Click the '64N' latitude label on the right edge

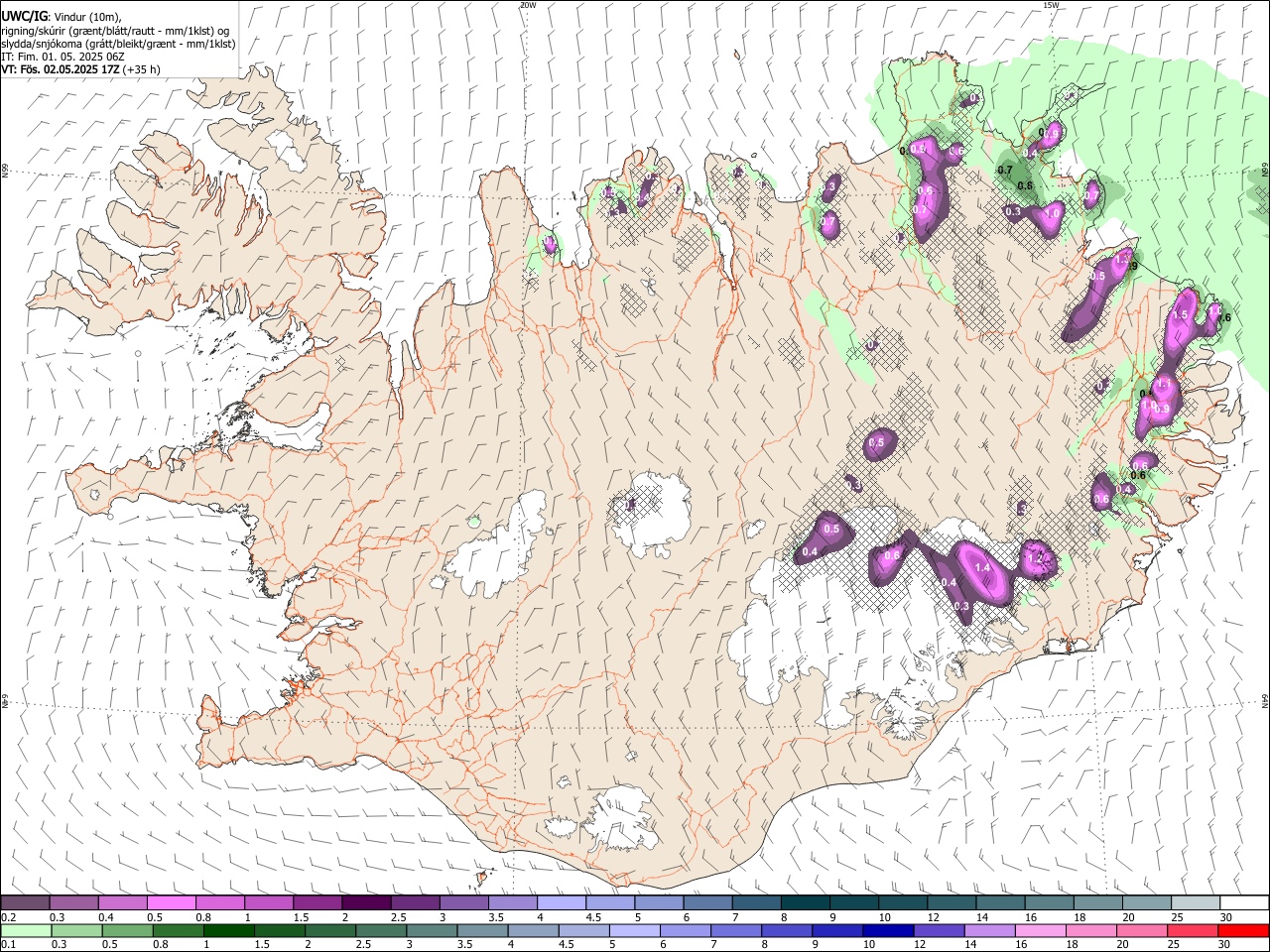click(1265, 700)
